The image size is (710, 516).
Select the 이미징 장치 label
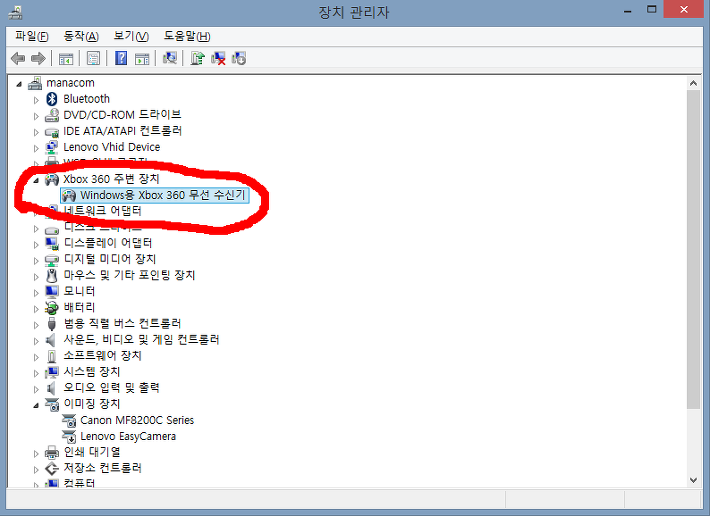coord(92,404)
